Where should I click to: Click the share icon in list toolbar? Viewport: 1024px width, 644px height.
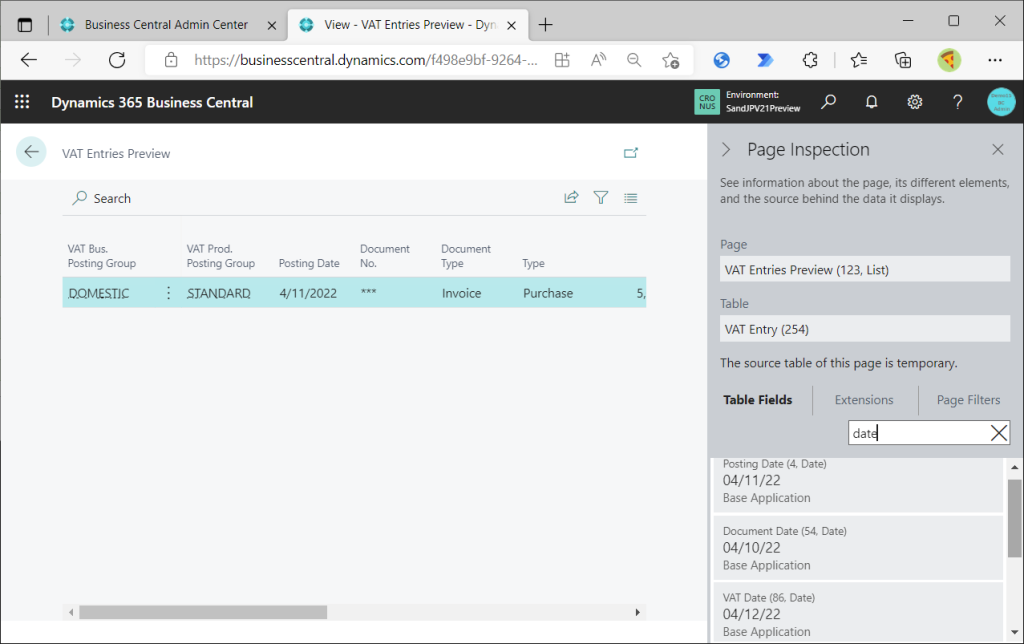coord(571,198)
